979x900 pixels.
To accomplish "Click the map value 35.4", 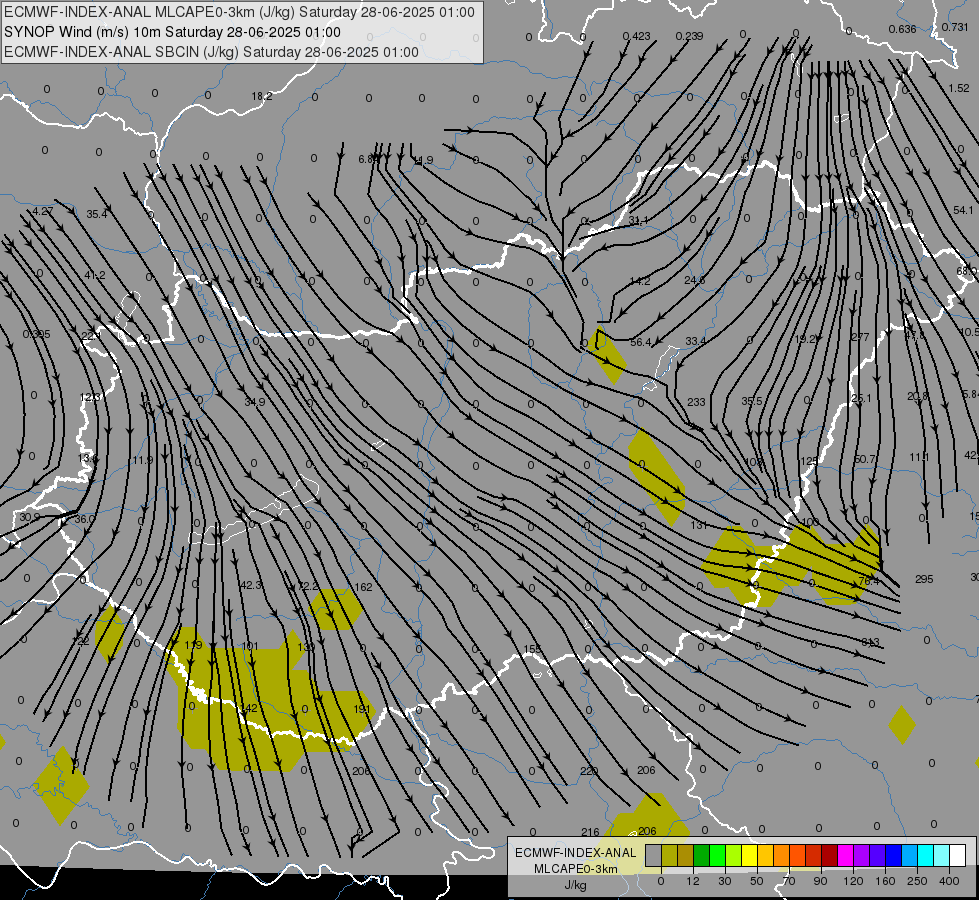I will pos(97,214).
